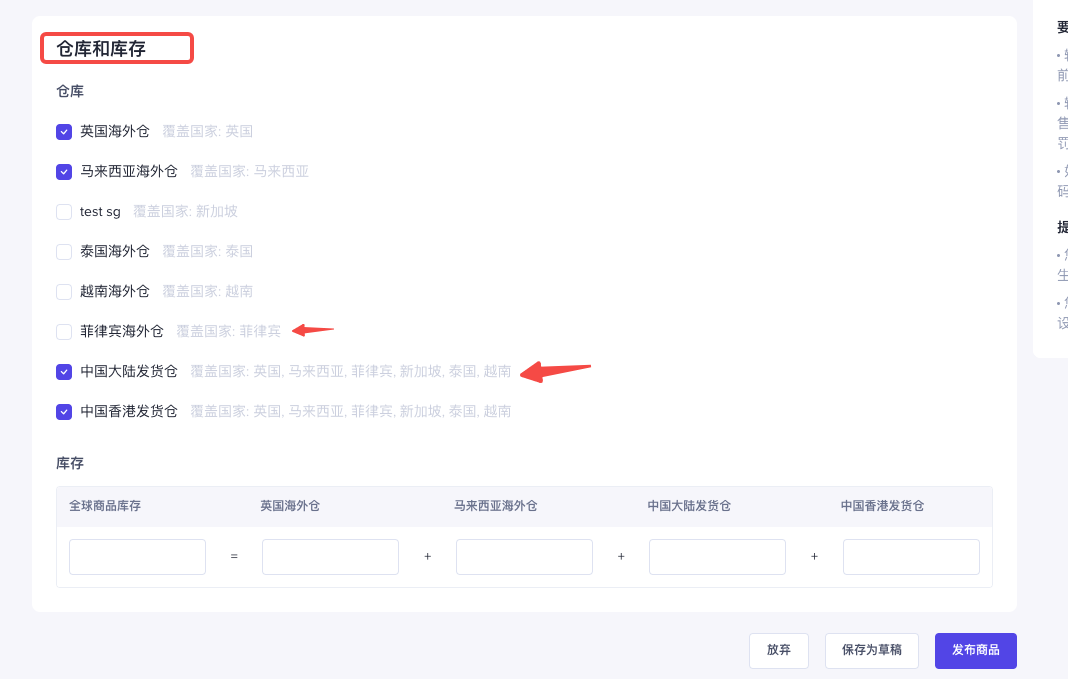
Task: Click the 发布商品 publish button
Action: click(x=976, y=650)
